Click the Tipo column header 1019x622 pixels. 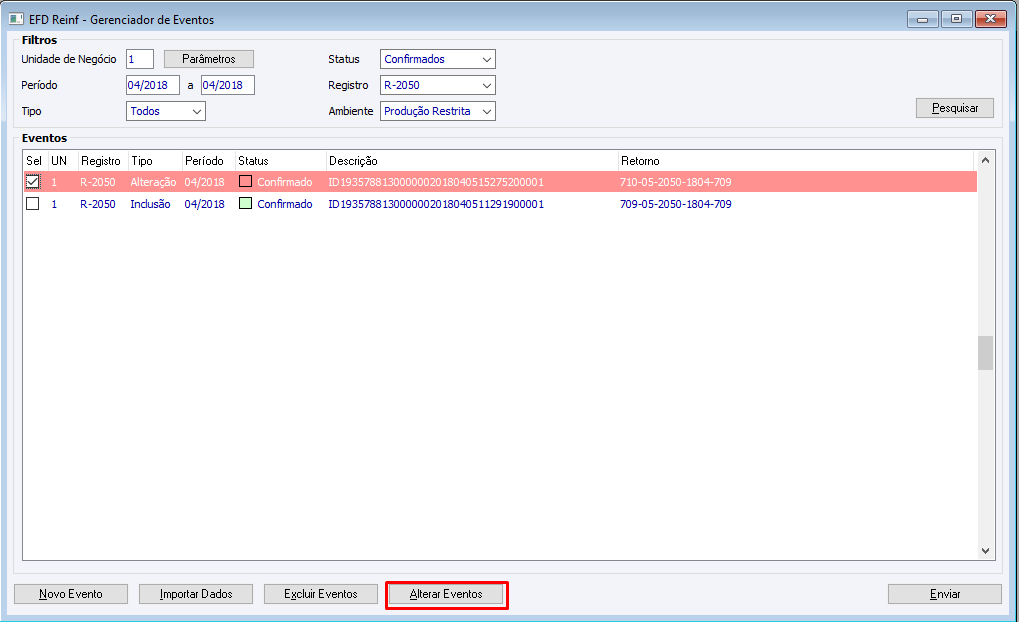click(x=155, y=161)
